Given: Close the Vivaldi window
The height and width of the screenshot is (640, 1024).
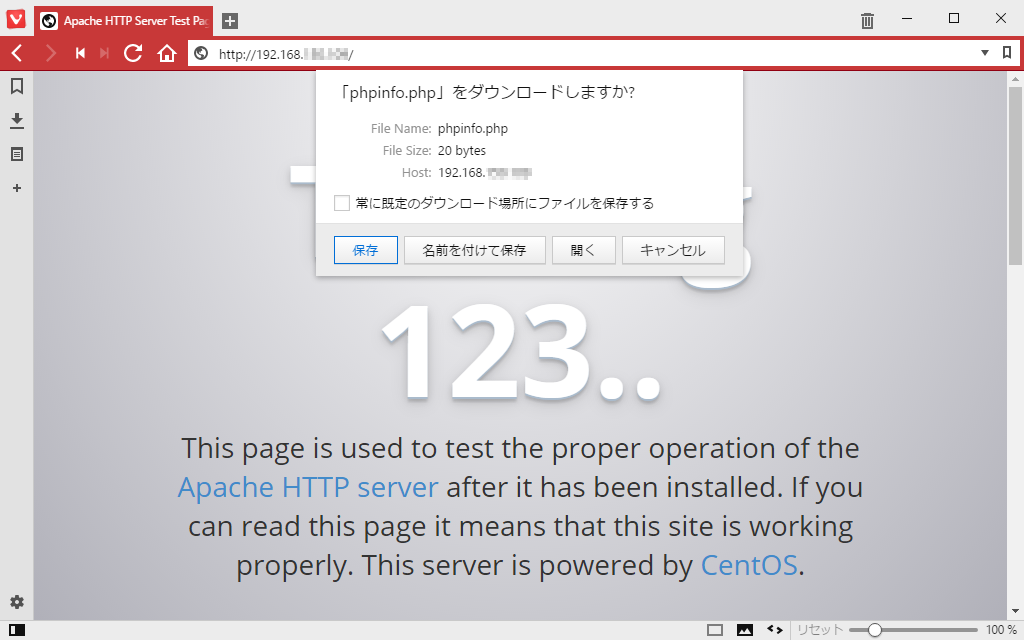Looking at the screenshot, I should point(1001,19).
